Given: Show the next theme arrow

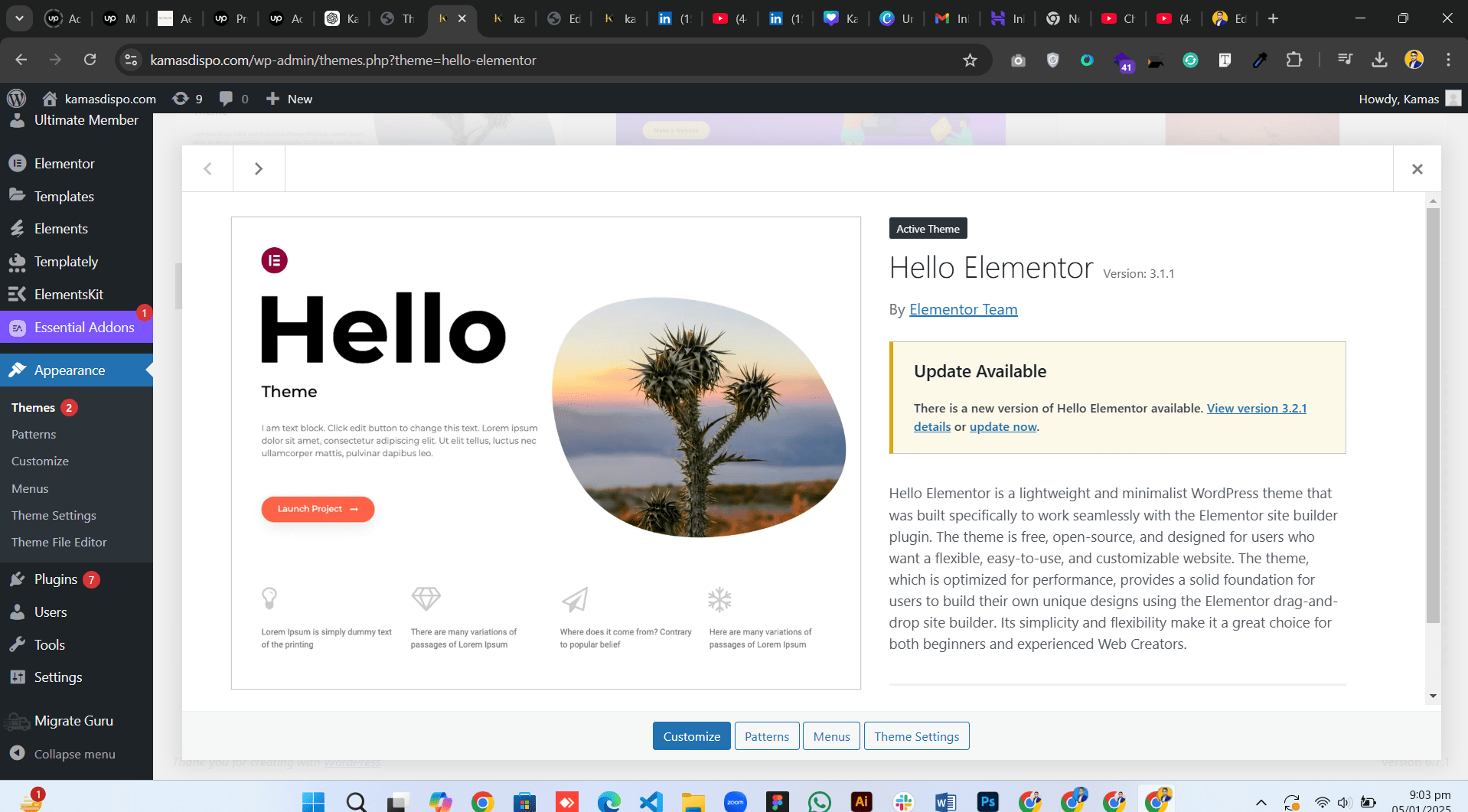Looking at the screenshot, I should click(259, 169).
